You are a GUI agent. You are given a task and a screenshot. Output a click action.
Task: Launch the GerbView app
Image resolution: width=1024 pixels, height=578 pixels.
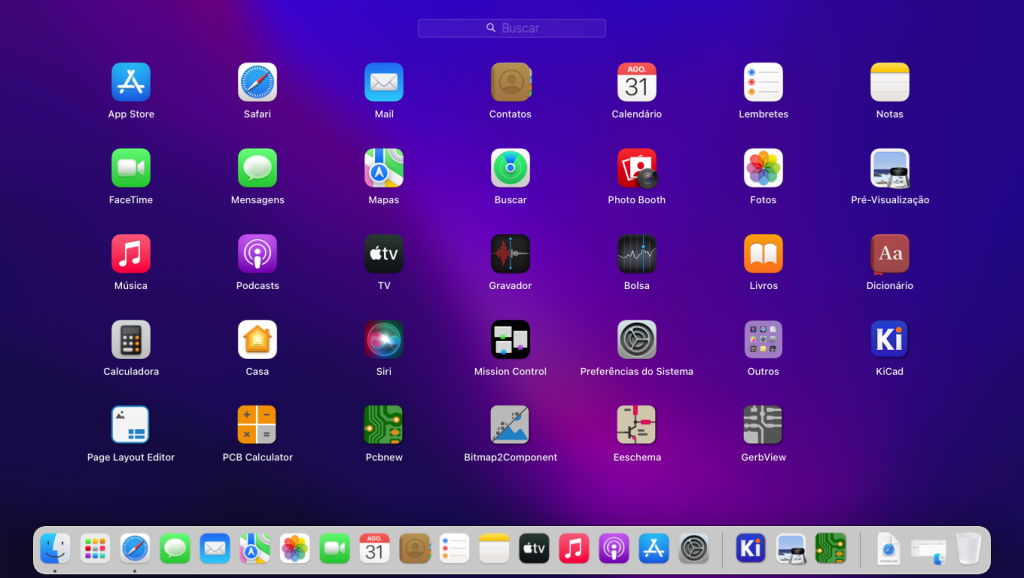click(x=763, y=425)
